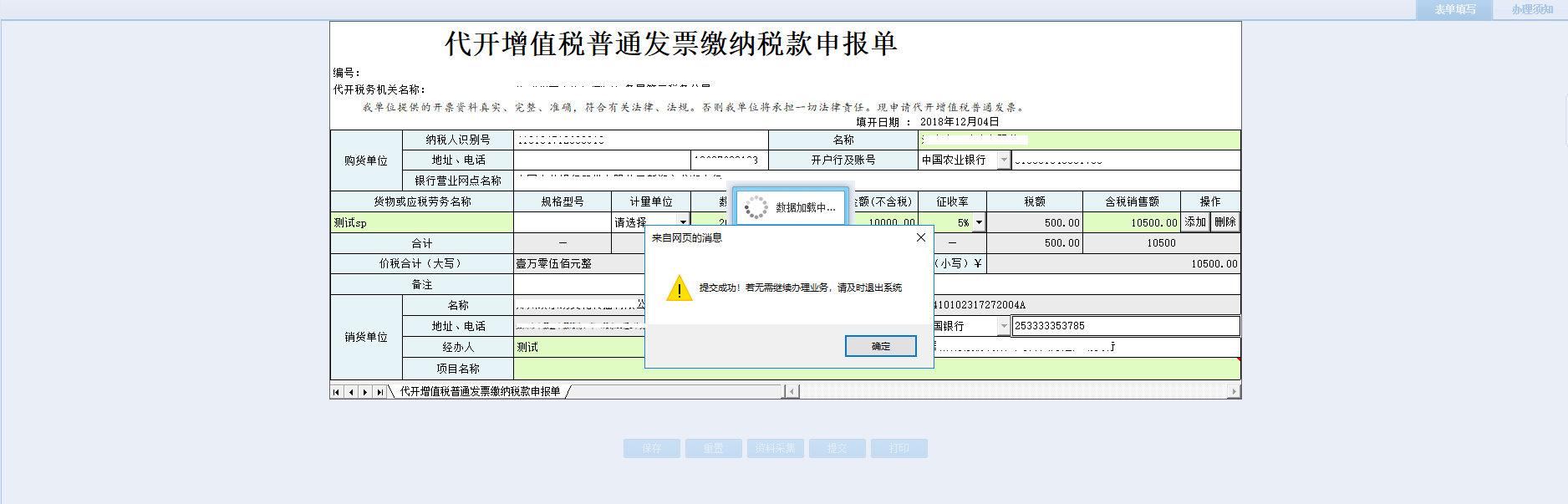Click the yellow warning icon in dialog
Screen dimensions: 1568x504
(679, 288)
